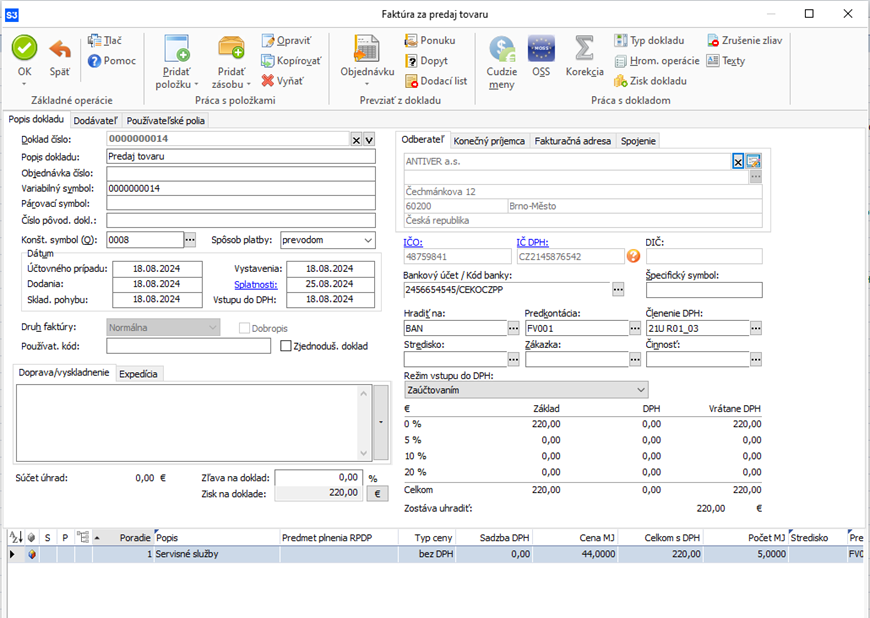Click the euro button beside Zisk na doklade
The width and height of the screenshot is (870, 618).
pyautogui.click(x=379, y=493)
